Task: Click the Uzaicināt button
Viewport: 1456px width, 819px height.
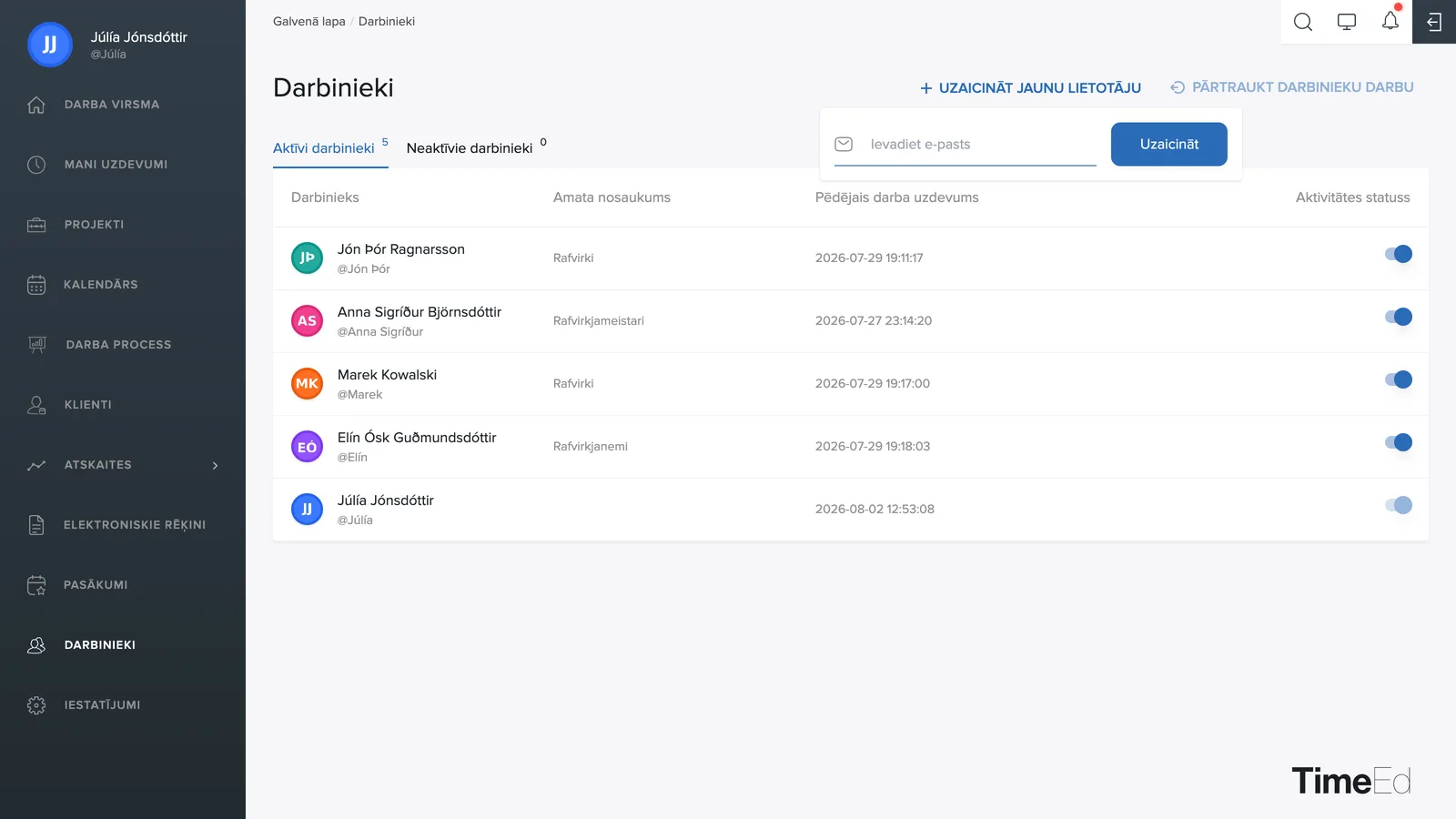Action: (x=1169, y=145)
